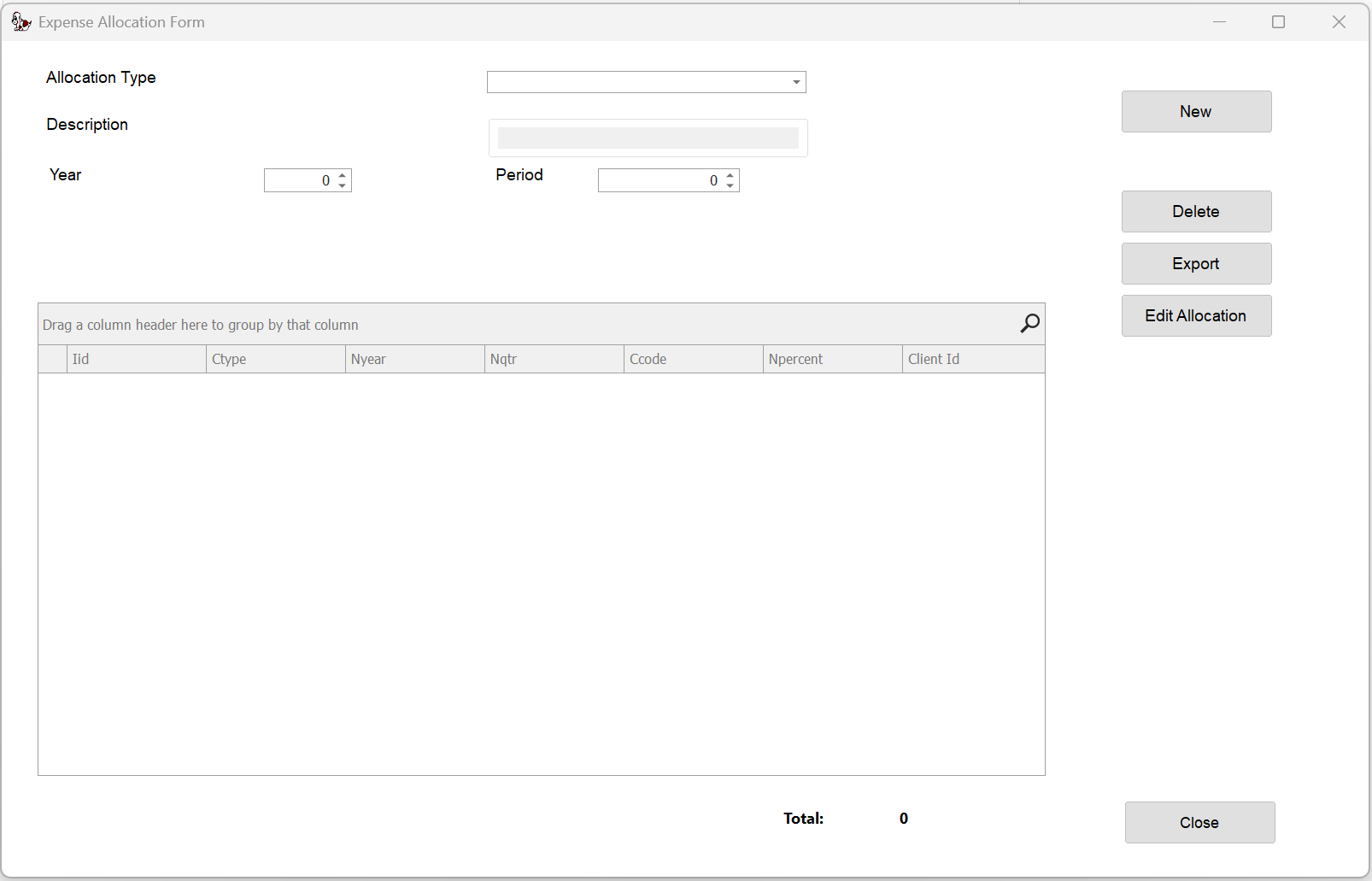Click the Year label
Image resolution: width=1372 pixels, height=881 pixels.
click(66, 175)
